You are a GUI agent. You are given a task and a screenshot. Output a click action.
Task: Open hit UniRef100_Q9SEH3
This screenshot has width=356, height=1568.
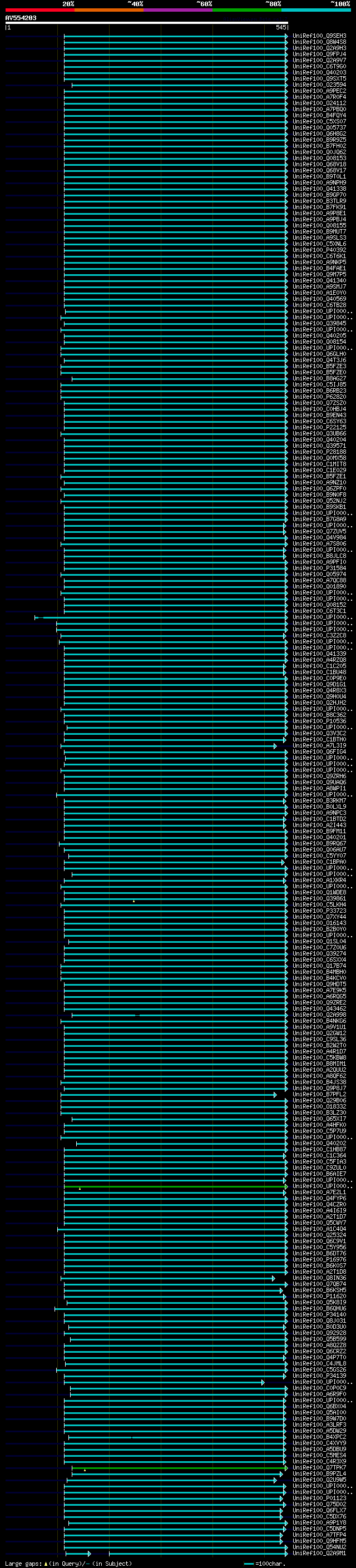[319, 36]
